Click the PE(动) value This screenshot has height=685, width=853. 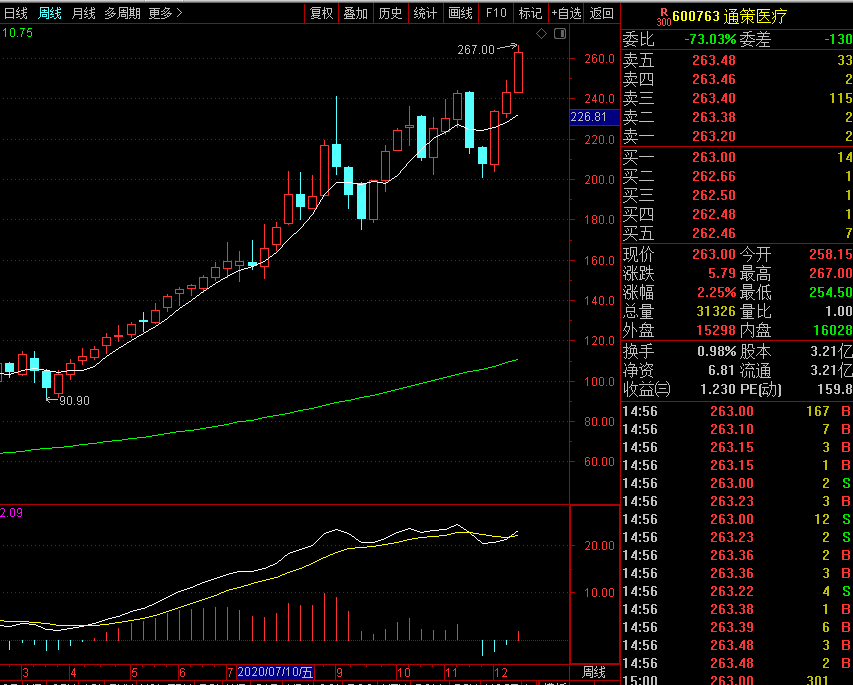pyautogui.click(x=835, y=390)
